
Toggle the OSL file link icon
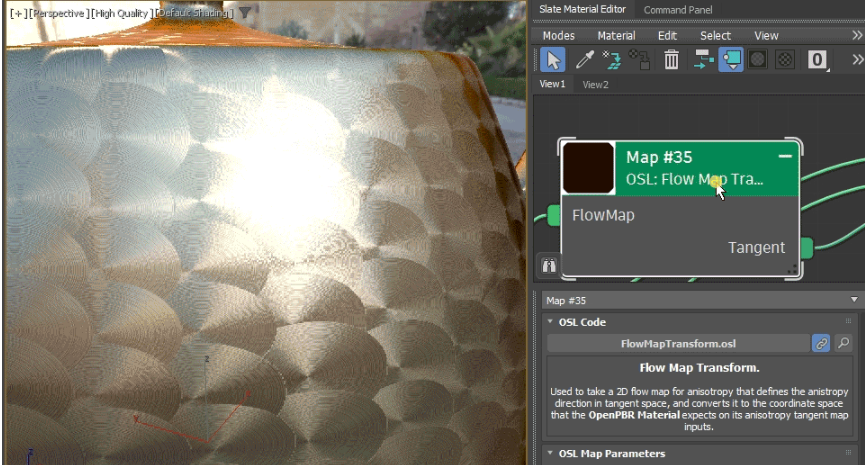pyautogui.click(x=821, y=343)
